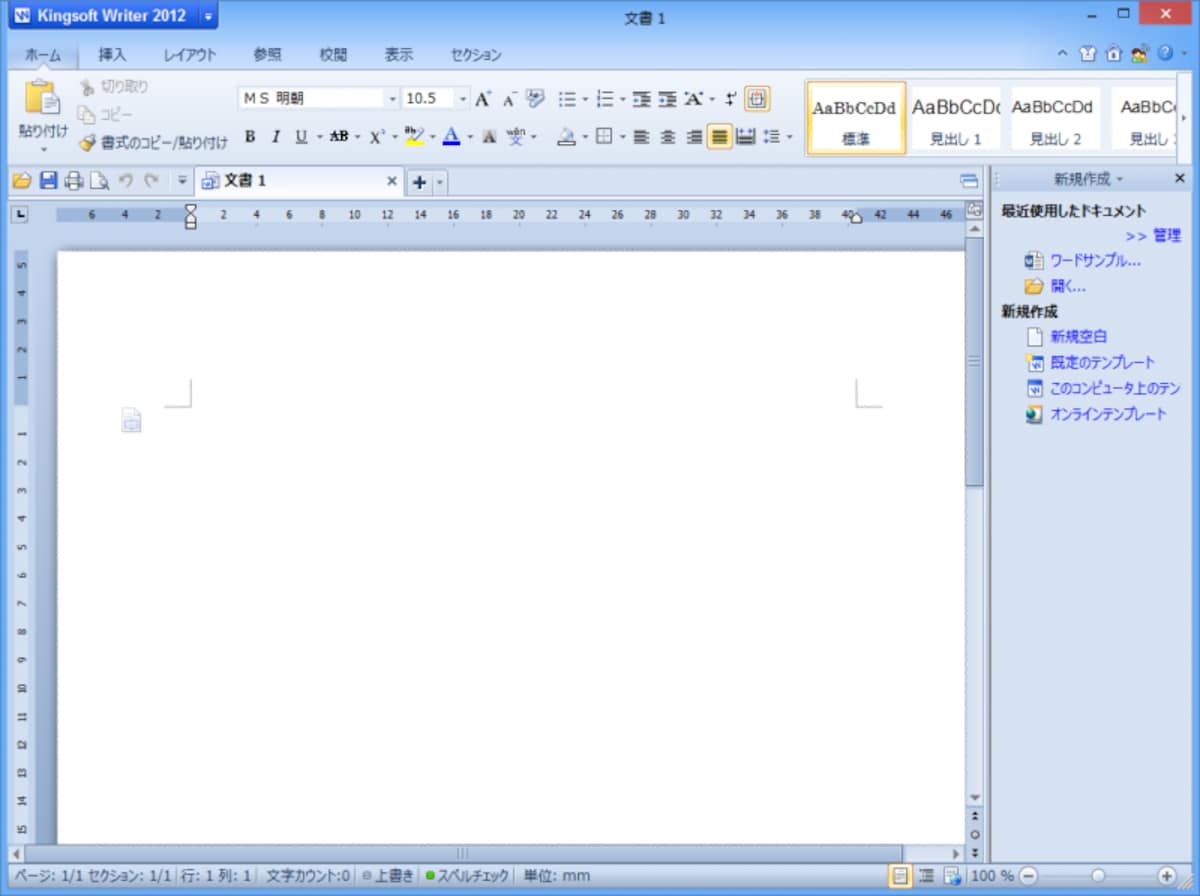The width and height of the screenshot is (1200, 896).
Task: Center text with the center align icon
Action: coord(668,136)
